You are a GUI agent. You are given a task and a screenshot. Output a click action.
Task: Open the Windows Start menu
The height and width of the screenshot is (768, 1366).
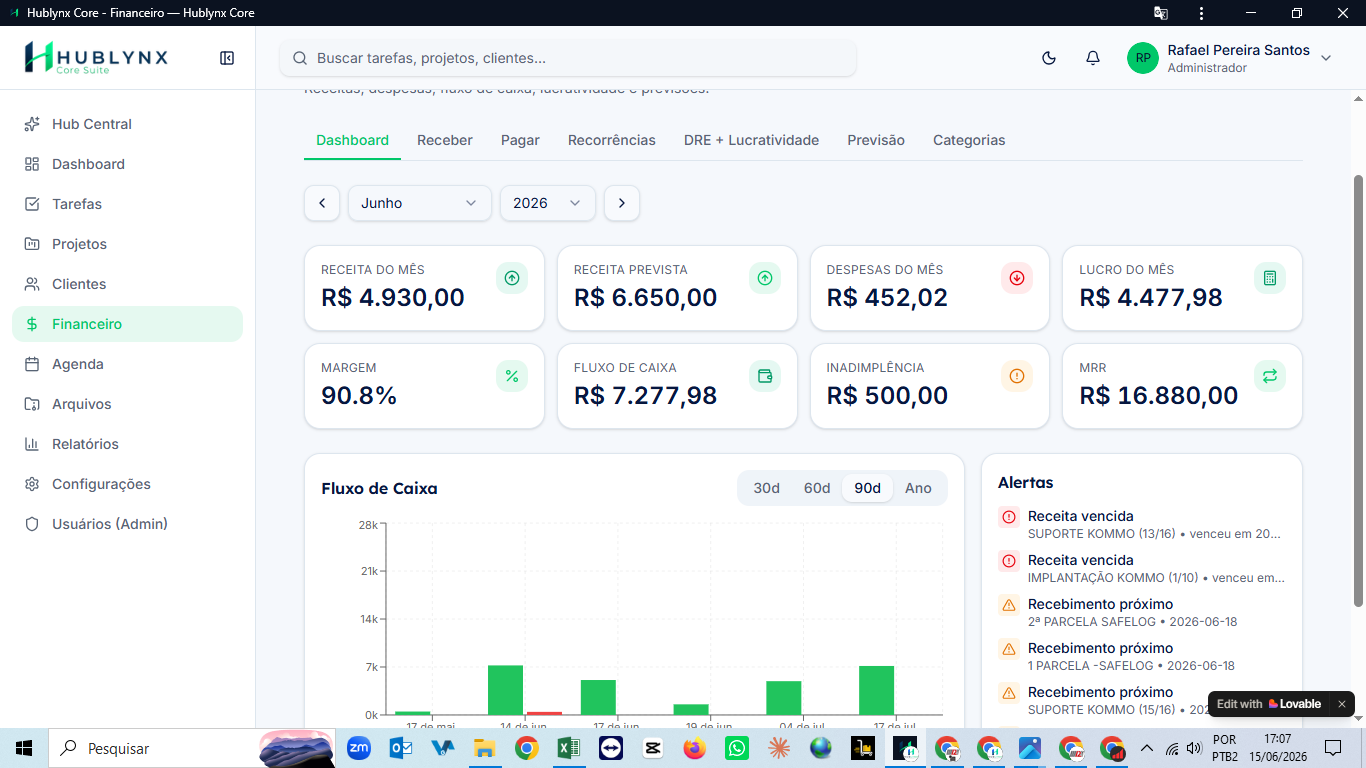(x=24, y=748)
